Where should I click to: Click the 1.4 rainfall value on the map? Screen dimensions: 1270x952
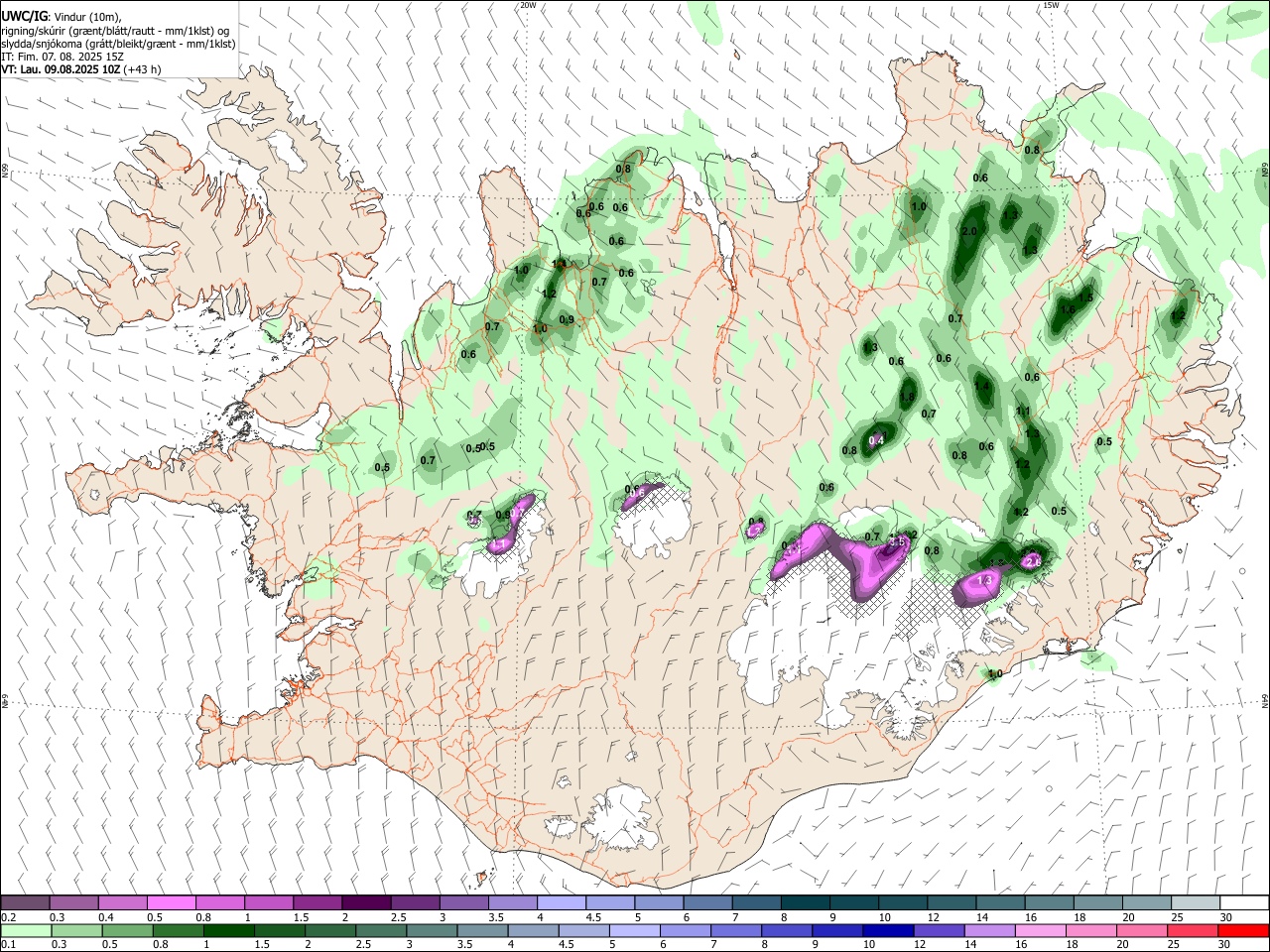coord(982,387)
